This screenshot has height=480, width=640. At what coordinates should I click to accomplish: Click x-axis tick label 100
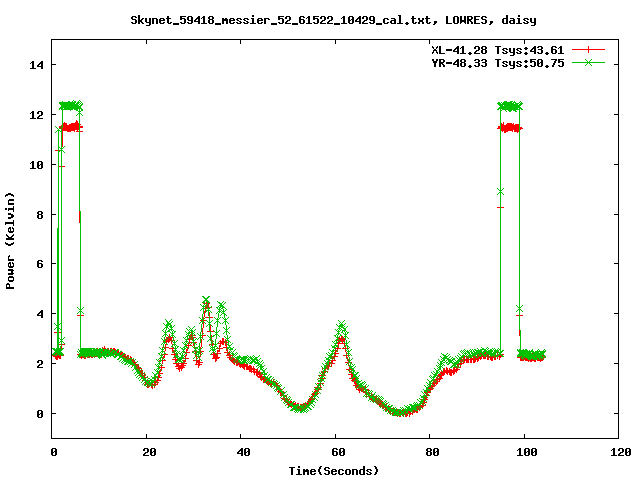pos(527,452)
